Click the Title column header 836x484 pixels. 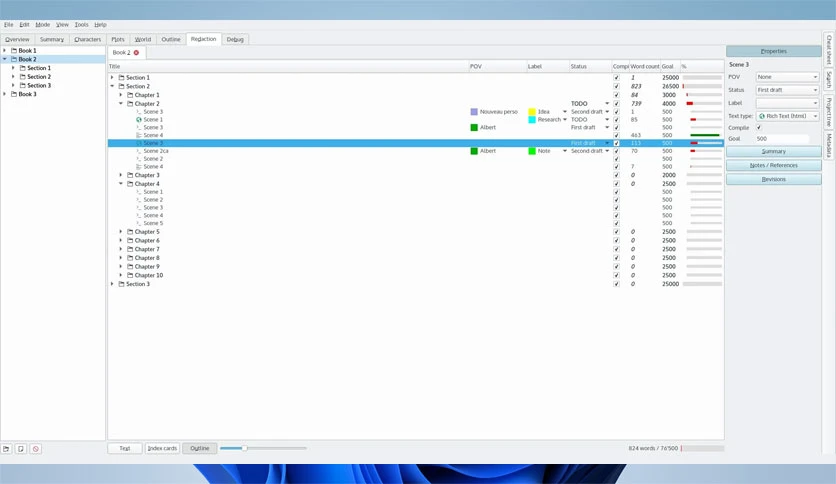click(x=288, y=67)
